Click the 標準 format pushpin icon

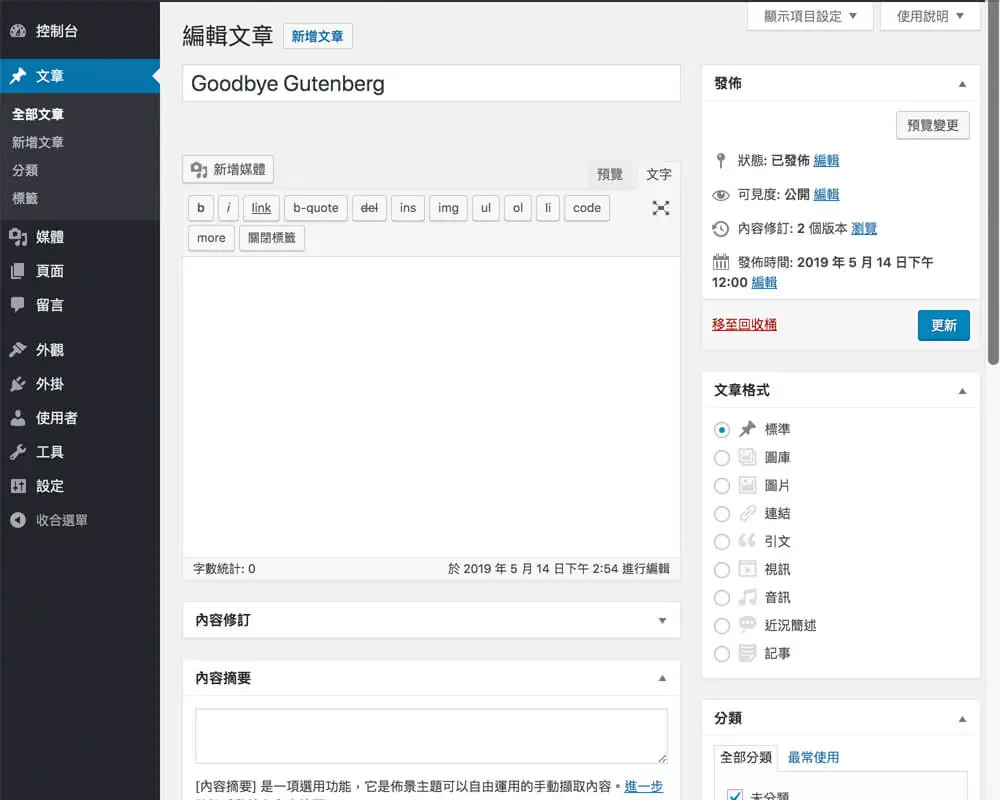click(x=747, y=429)
